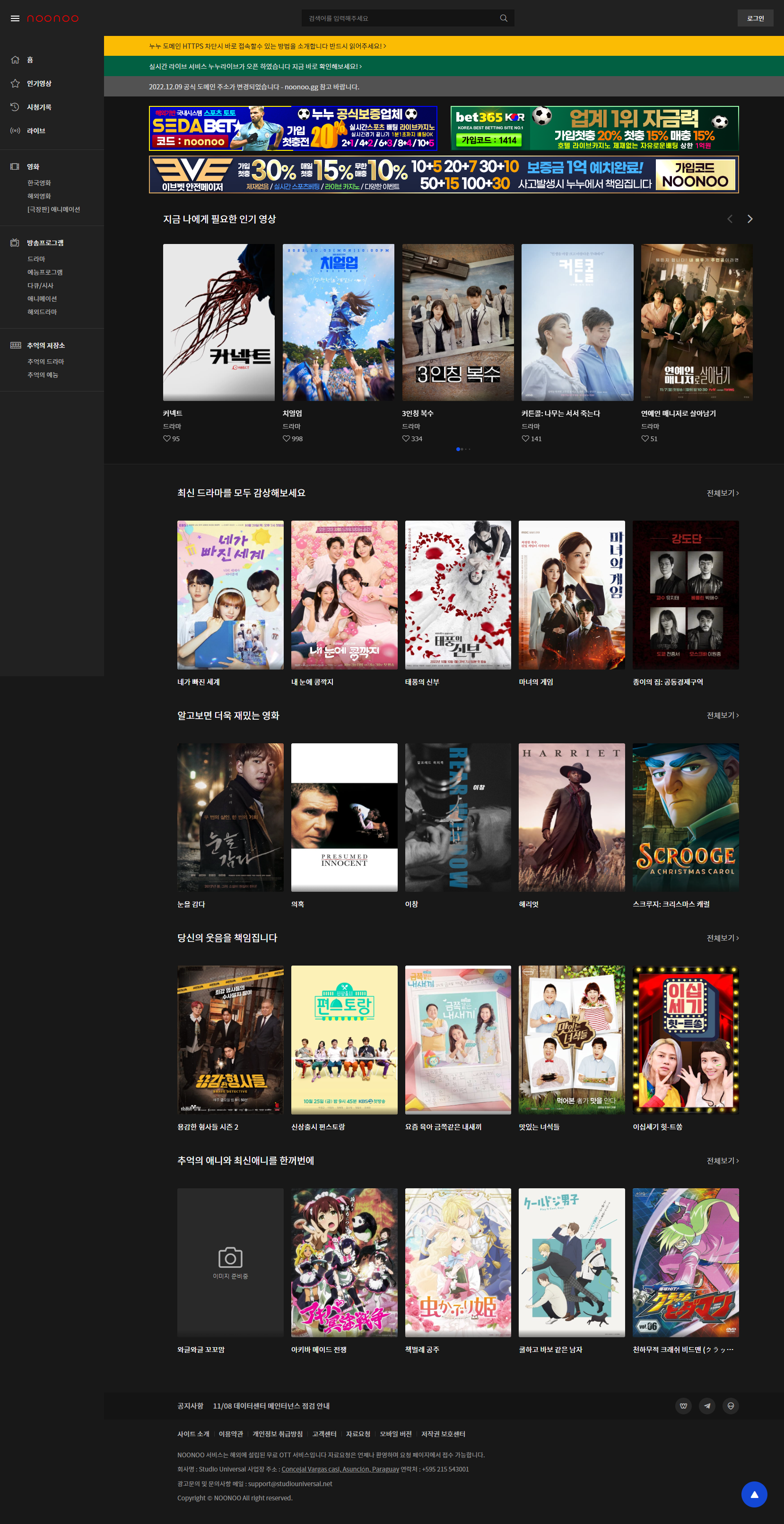Open 전체보기 for 알고보면 더욱 재밌는 영화
784x1524 pixels.
(723, 715)
